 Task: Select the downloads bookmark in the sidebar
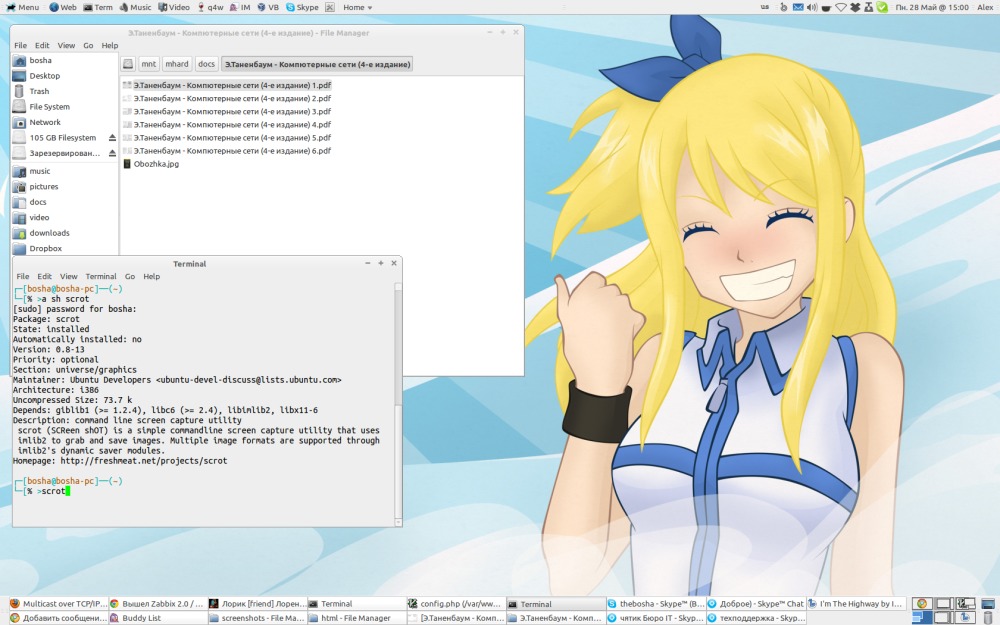coord(64,233)
